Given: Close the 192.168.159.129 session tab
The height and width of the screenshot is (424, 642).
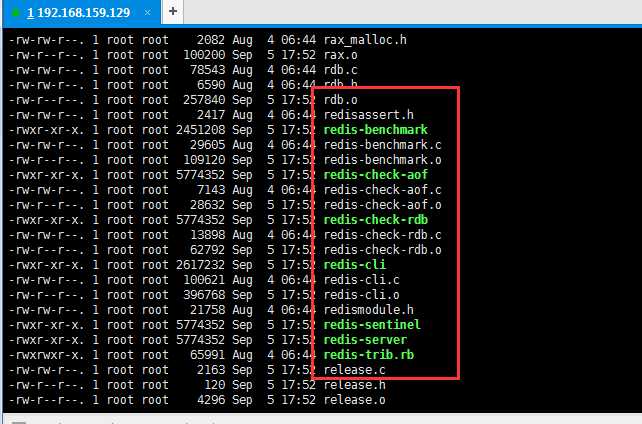Looking at the screenshot, I should coord(147,13).
